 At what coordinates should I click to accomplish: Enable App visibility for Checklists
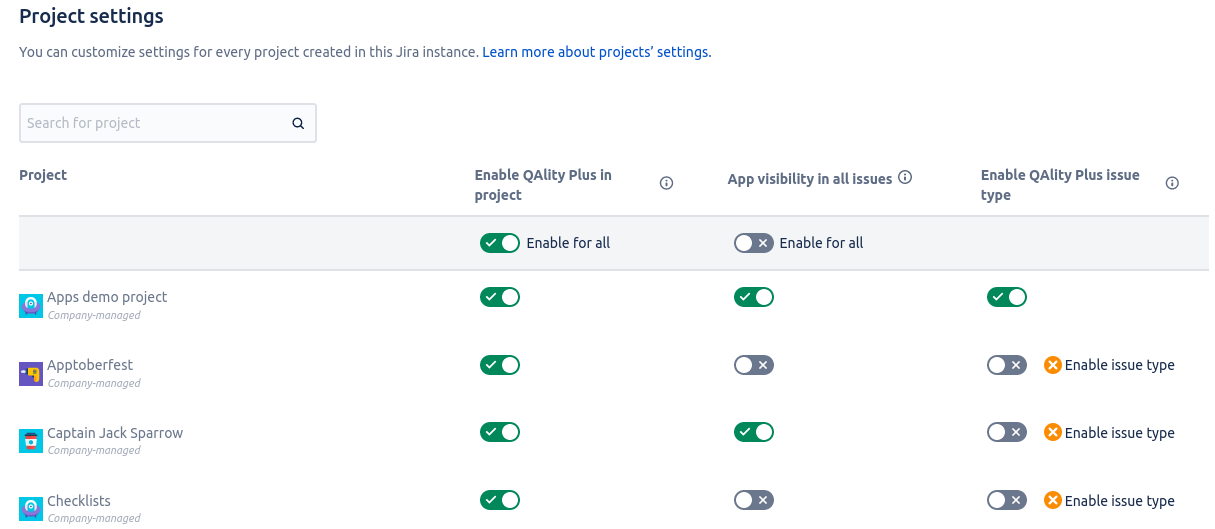coord(754,500)
